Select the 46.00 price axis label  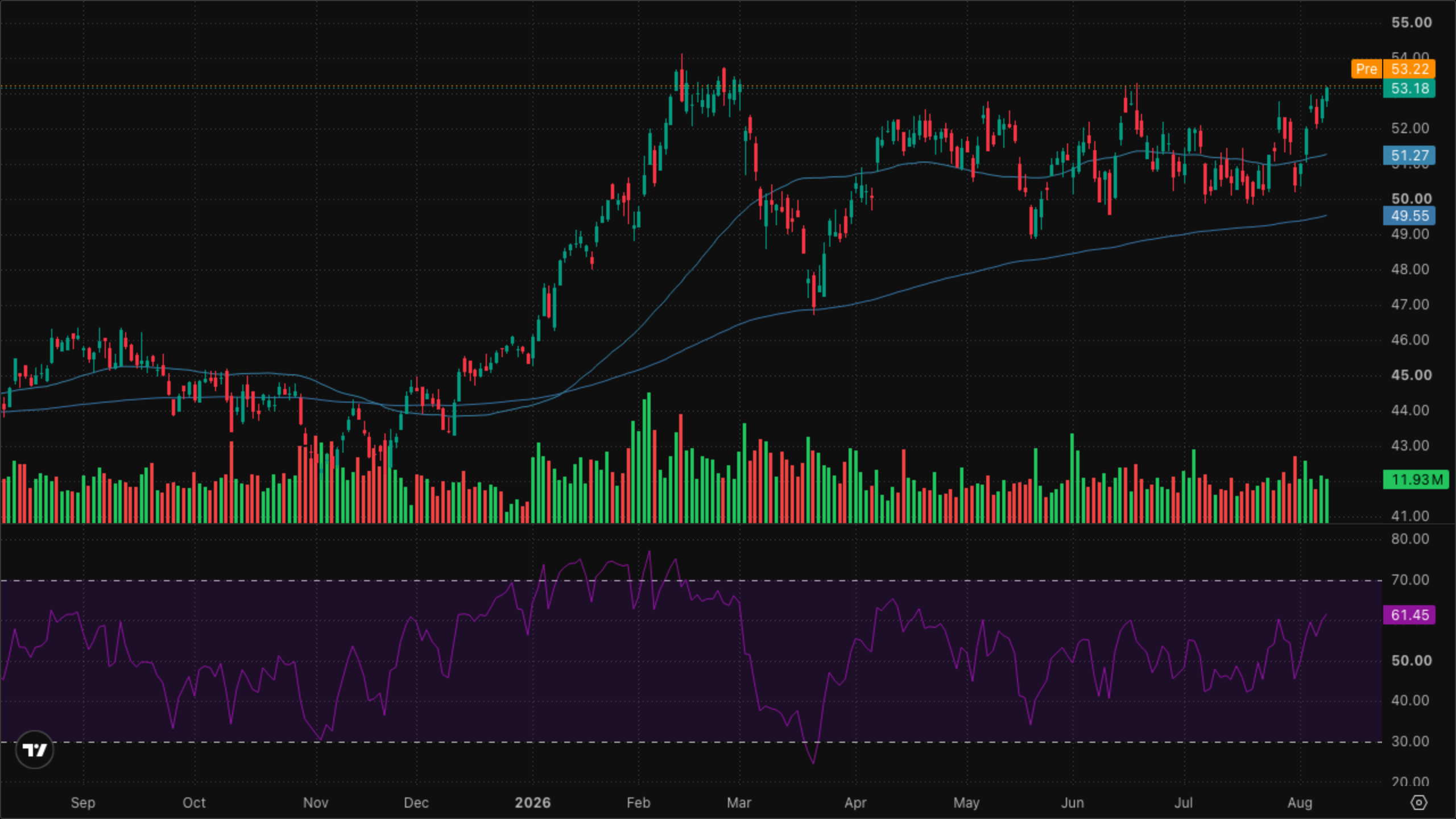[1410, 340]
